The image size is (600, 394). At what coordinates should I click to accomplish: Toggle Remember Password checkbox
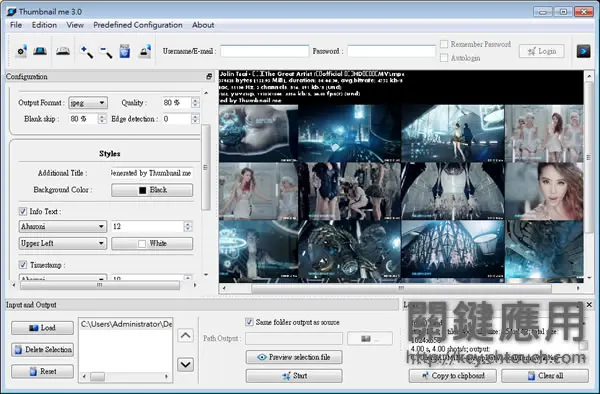tap(444, 44)
